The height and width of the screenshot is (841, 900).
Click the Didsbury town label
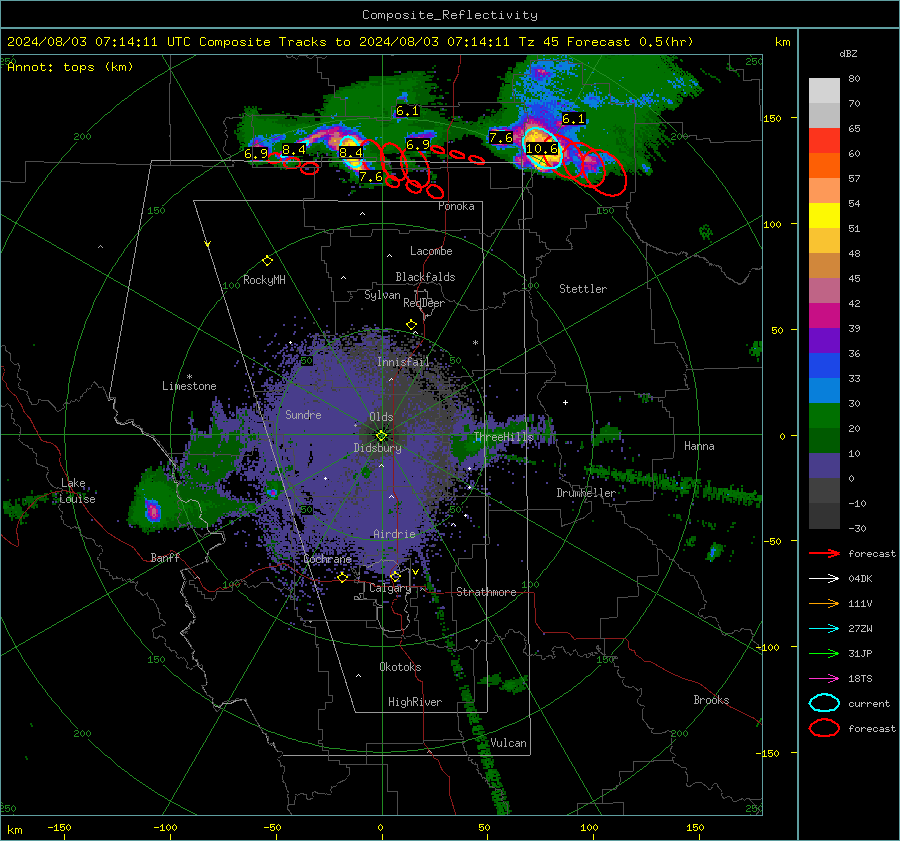coord(377,448)
